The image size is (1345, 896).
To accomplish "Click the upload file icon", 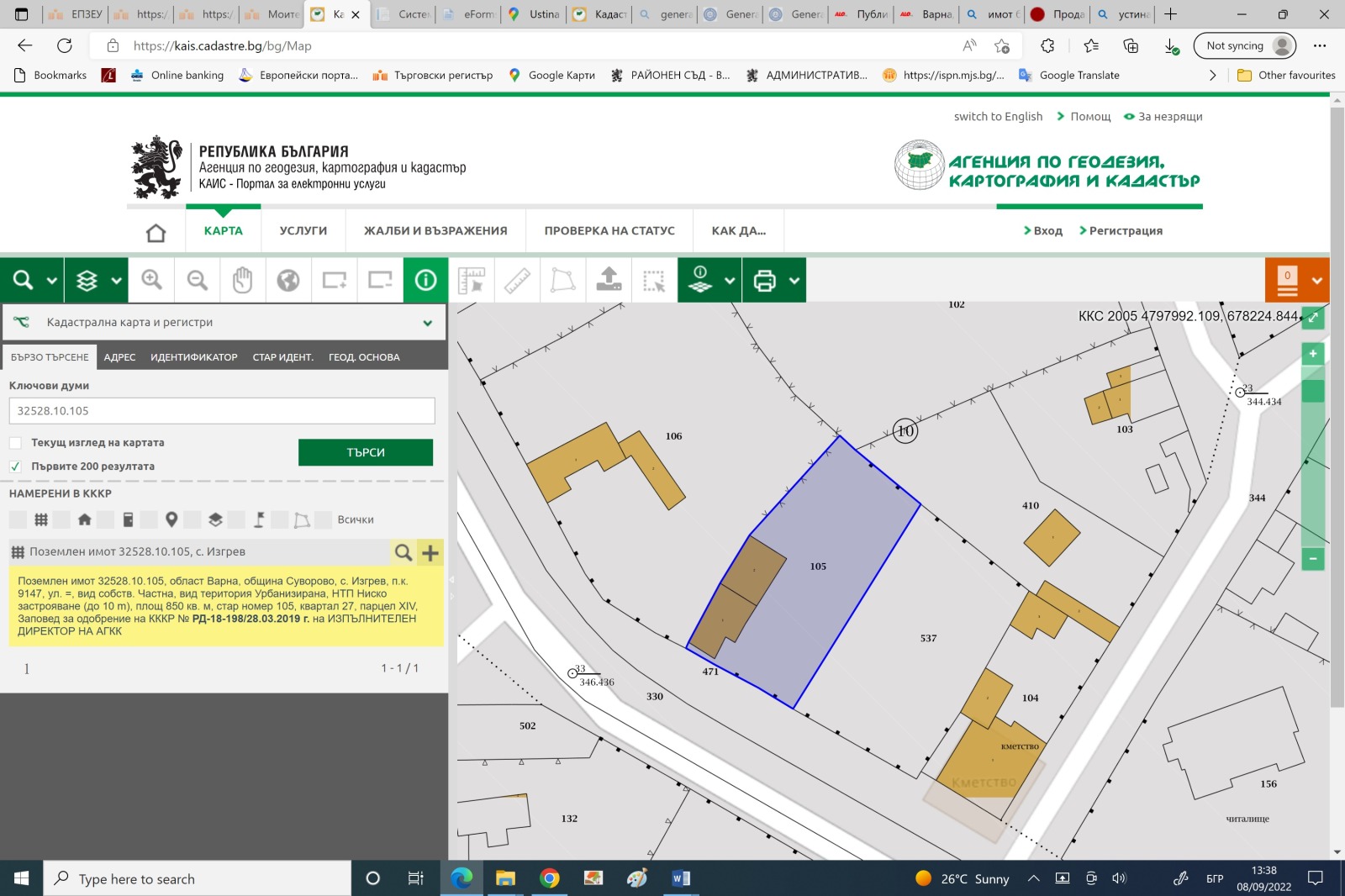I will coord(609,280).
